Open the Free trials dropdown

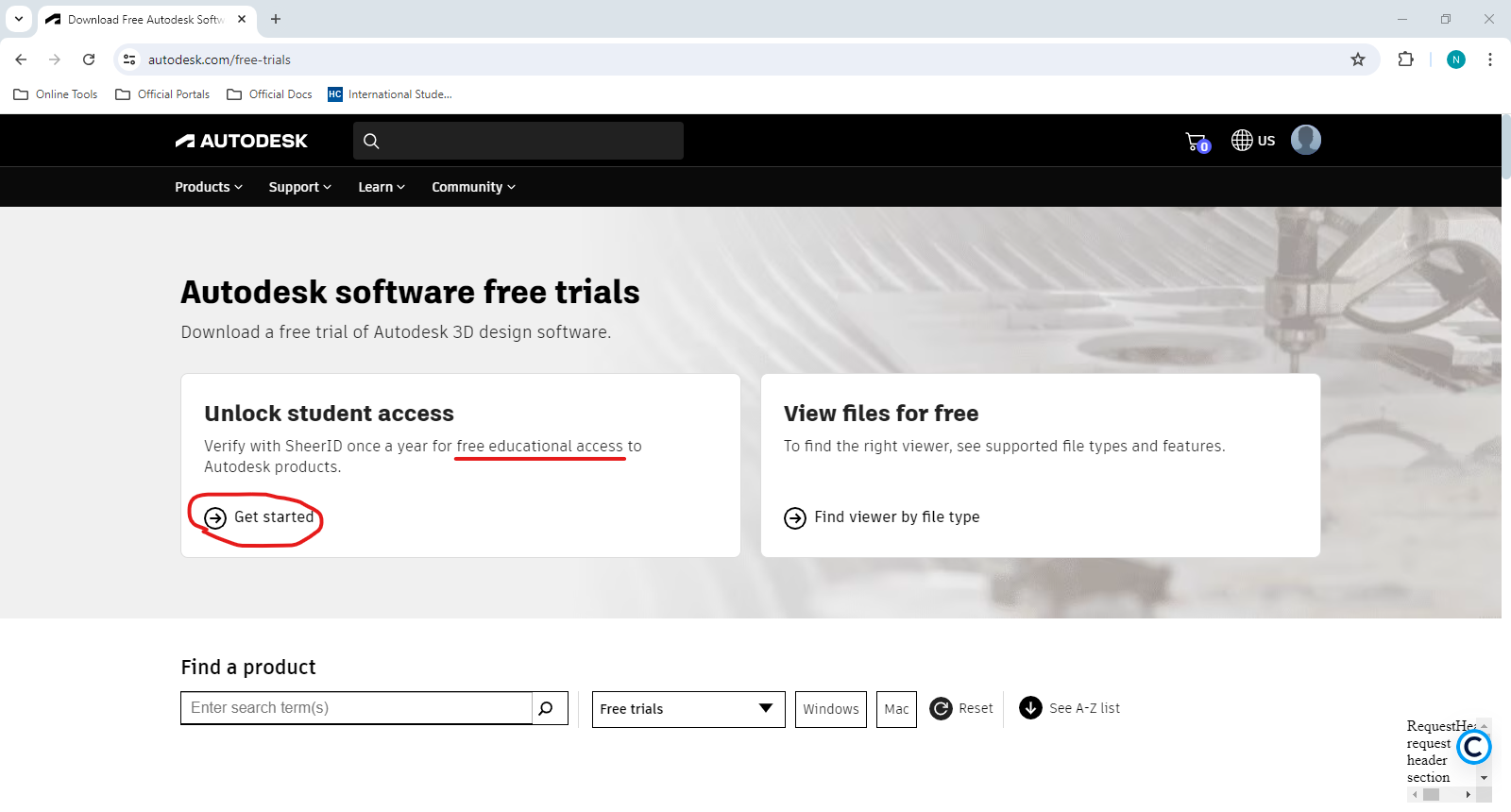(688, 709)
